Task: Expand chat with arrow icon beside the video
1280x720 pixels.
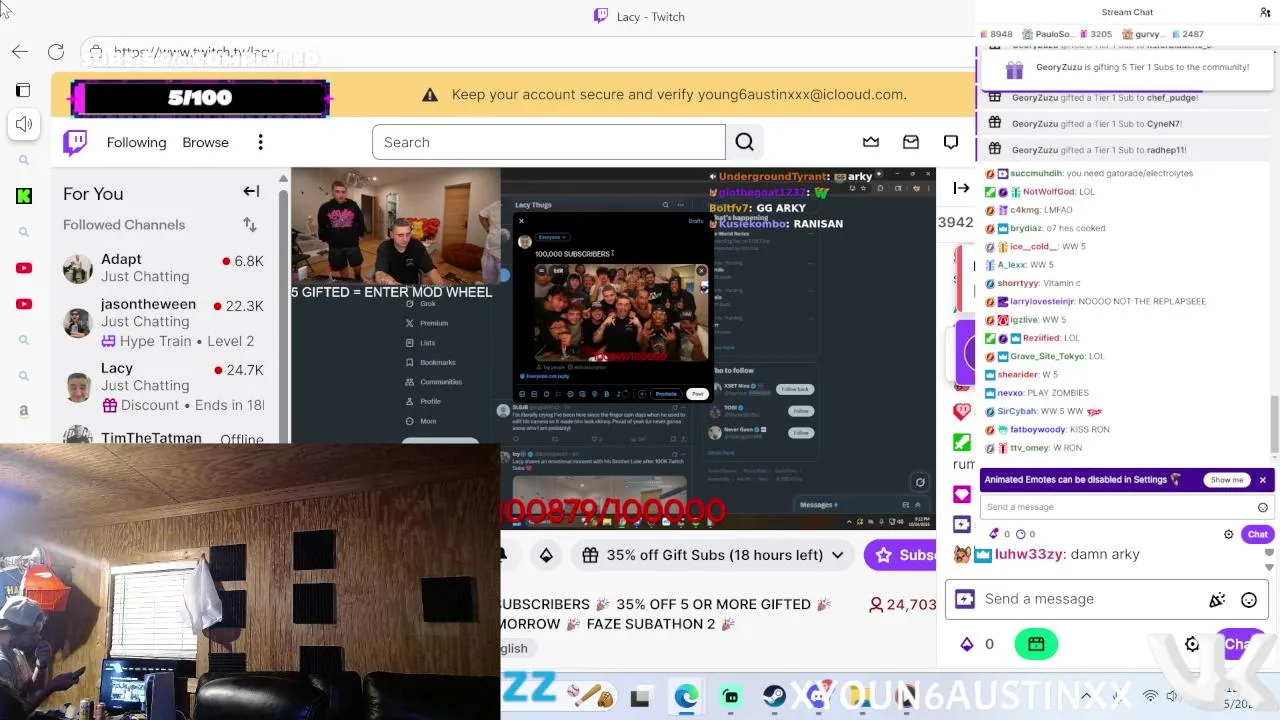Action: click(x=961, y=188)
